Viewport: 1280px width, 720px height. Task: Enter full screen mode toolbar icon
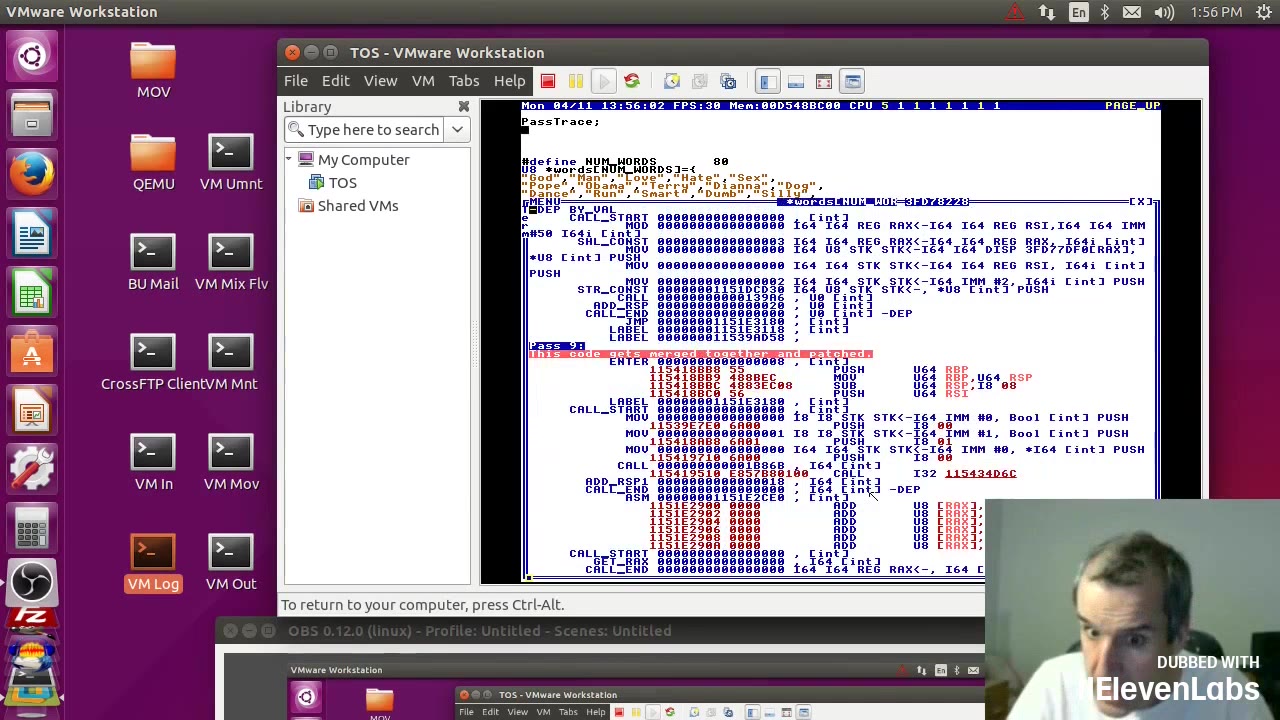[824, 81]
